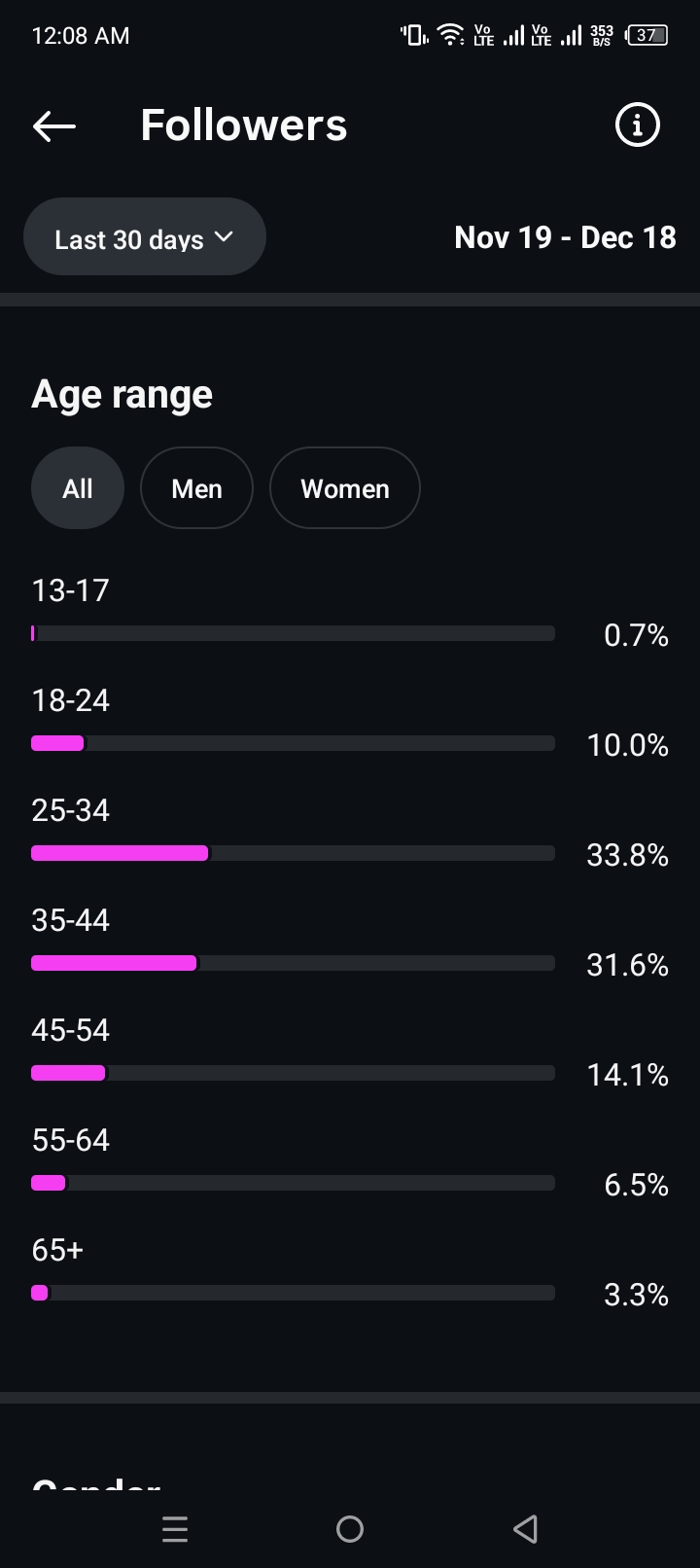
Task: Click chevron beside Last 30 days
Action: [225, 236]
